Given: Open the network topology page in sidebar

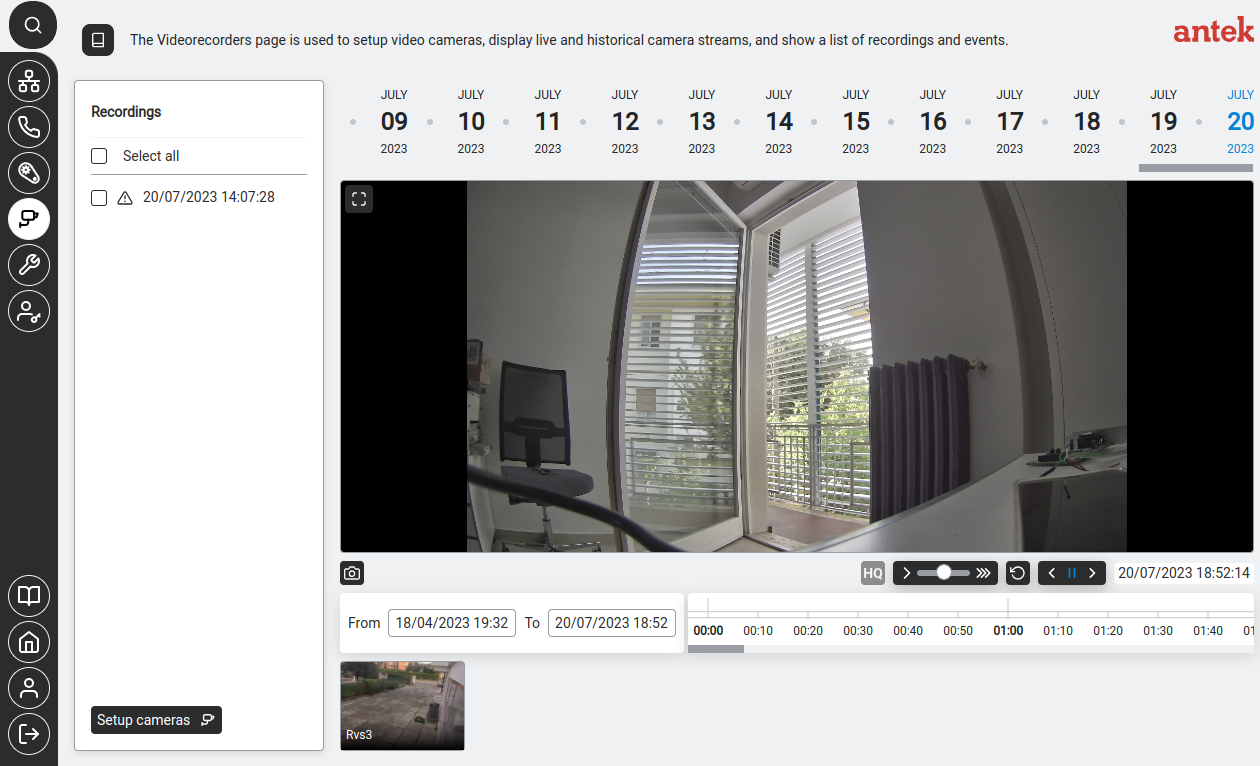Looking at the screenshot, I should [x=29, y=81].
